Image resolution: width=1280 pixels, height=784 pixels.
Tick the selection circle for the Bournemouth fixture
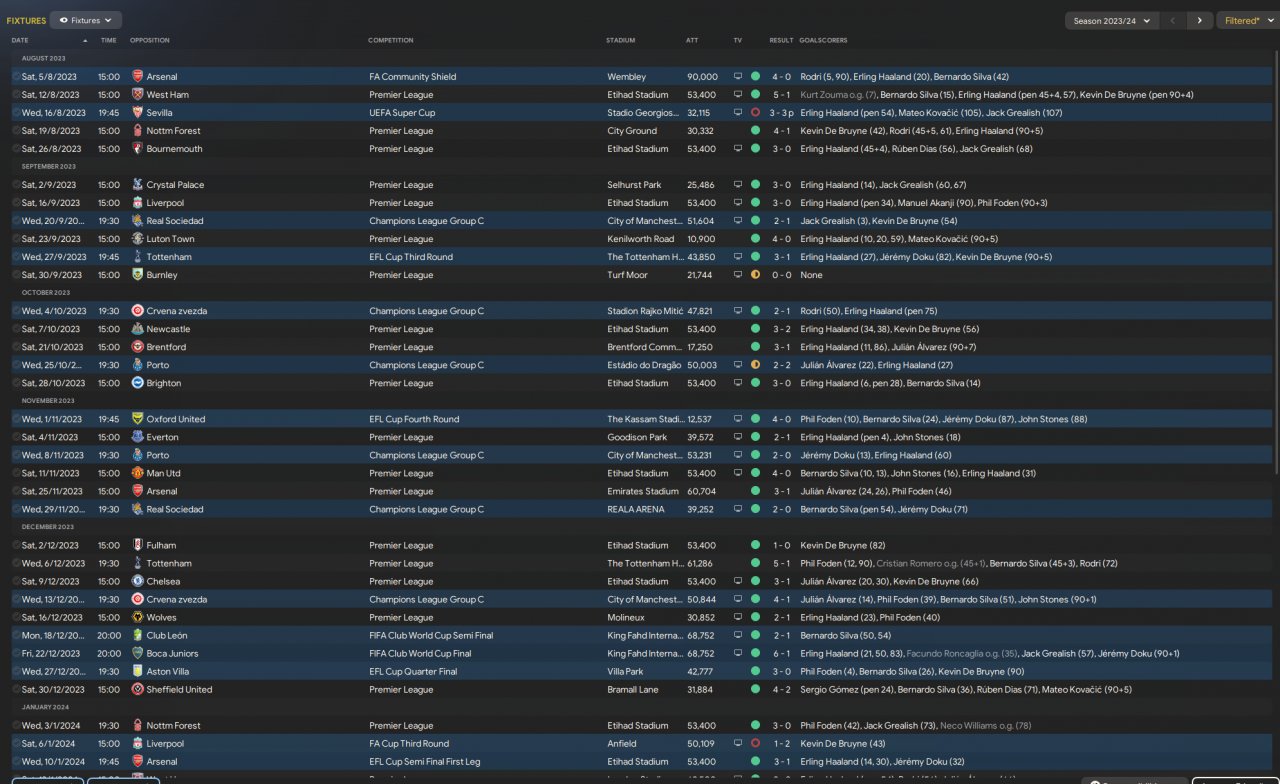[16, 148]
